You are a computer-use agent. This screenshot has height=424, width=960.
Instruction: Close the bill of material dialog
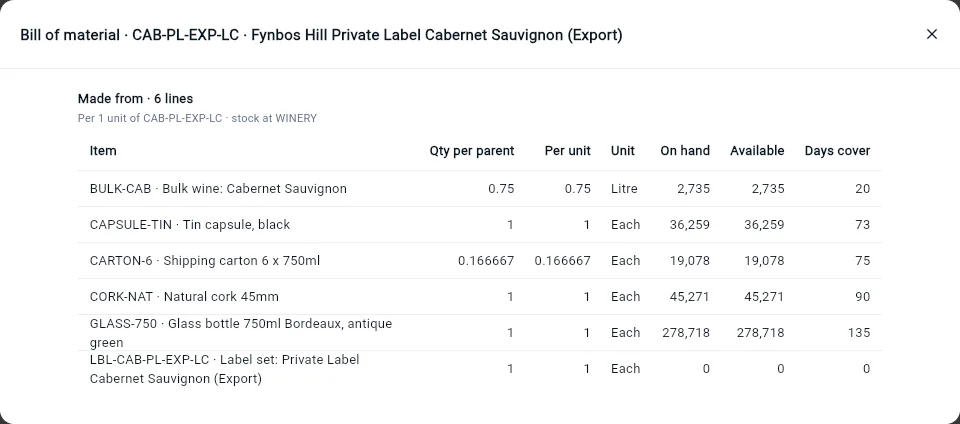pos(931,34)
